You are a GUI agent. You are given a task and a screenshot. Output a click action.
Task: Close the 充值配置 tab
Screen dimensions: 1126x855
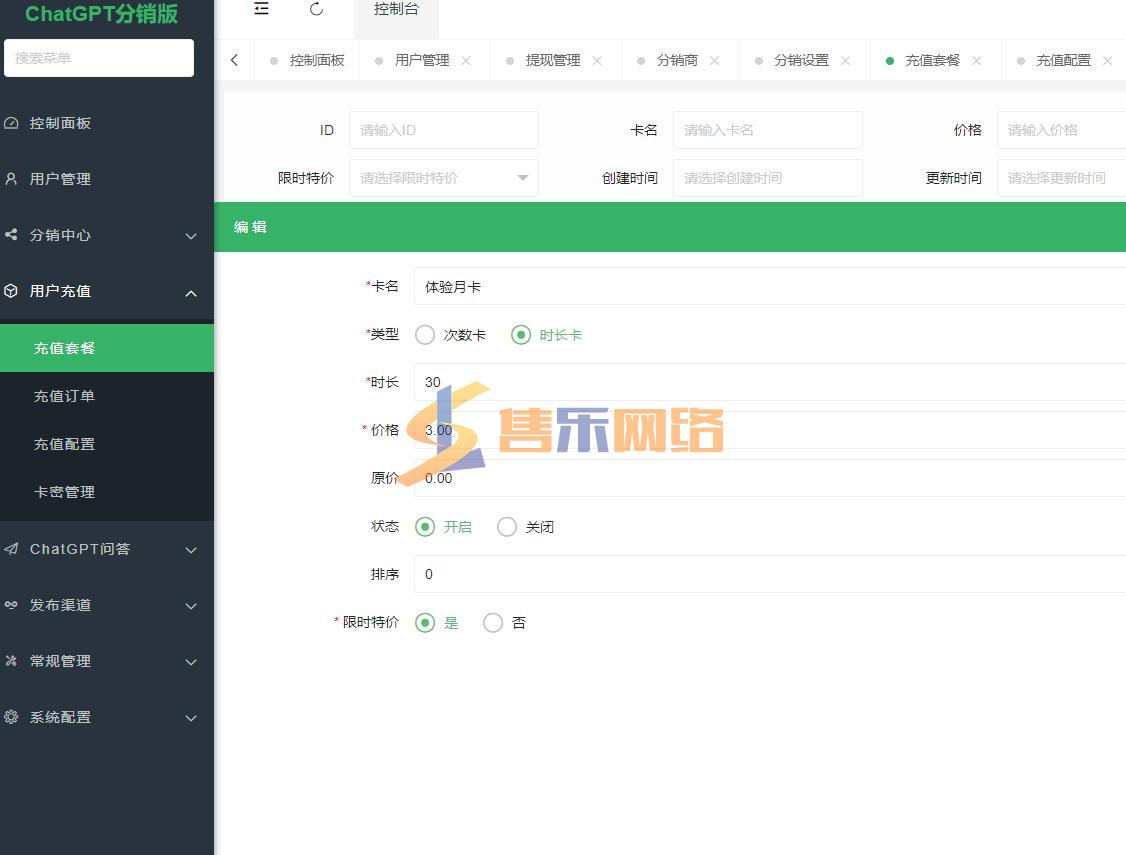tap(1107, 60)
